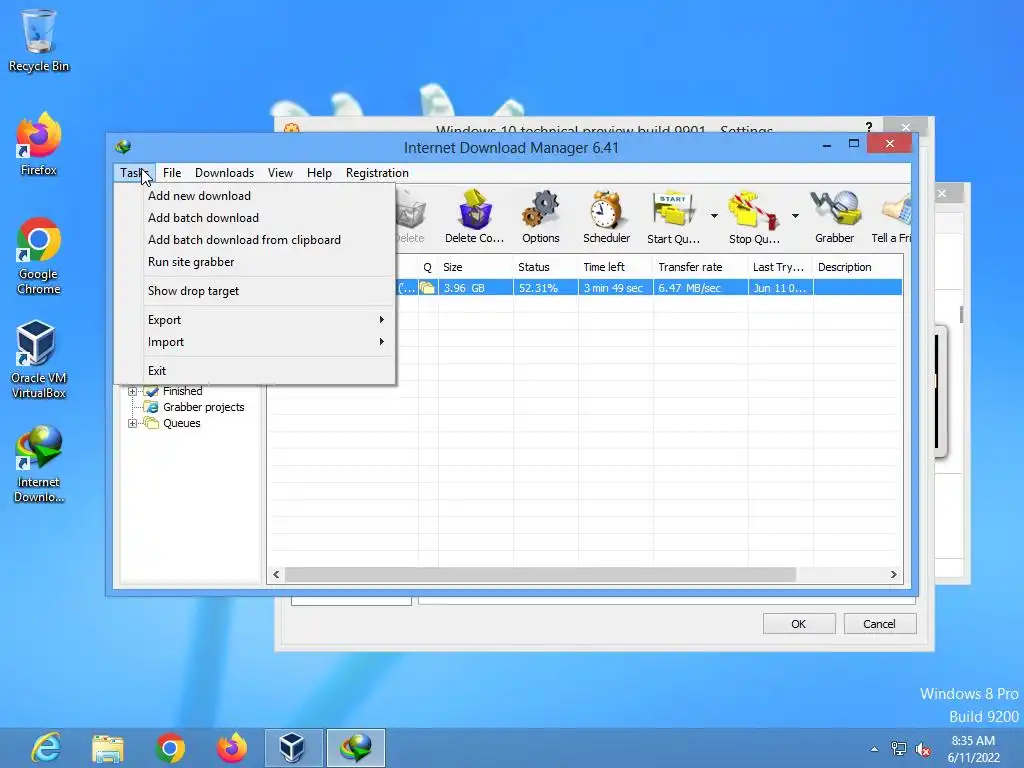
Task: Click the 6.47 MB/sec transfer rate cell
Action: point(701,288)
